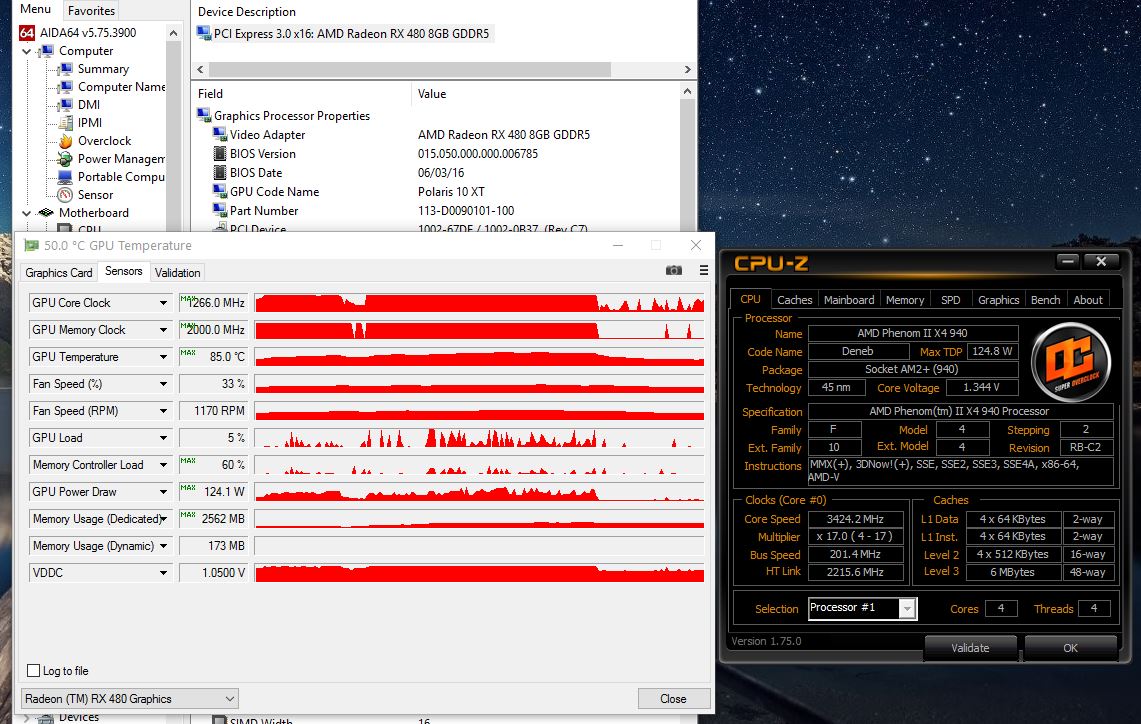Open the GPU-Z hamburger menu icon
Viewport: 1141px width, 724px height.
704,271
